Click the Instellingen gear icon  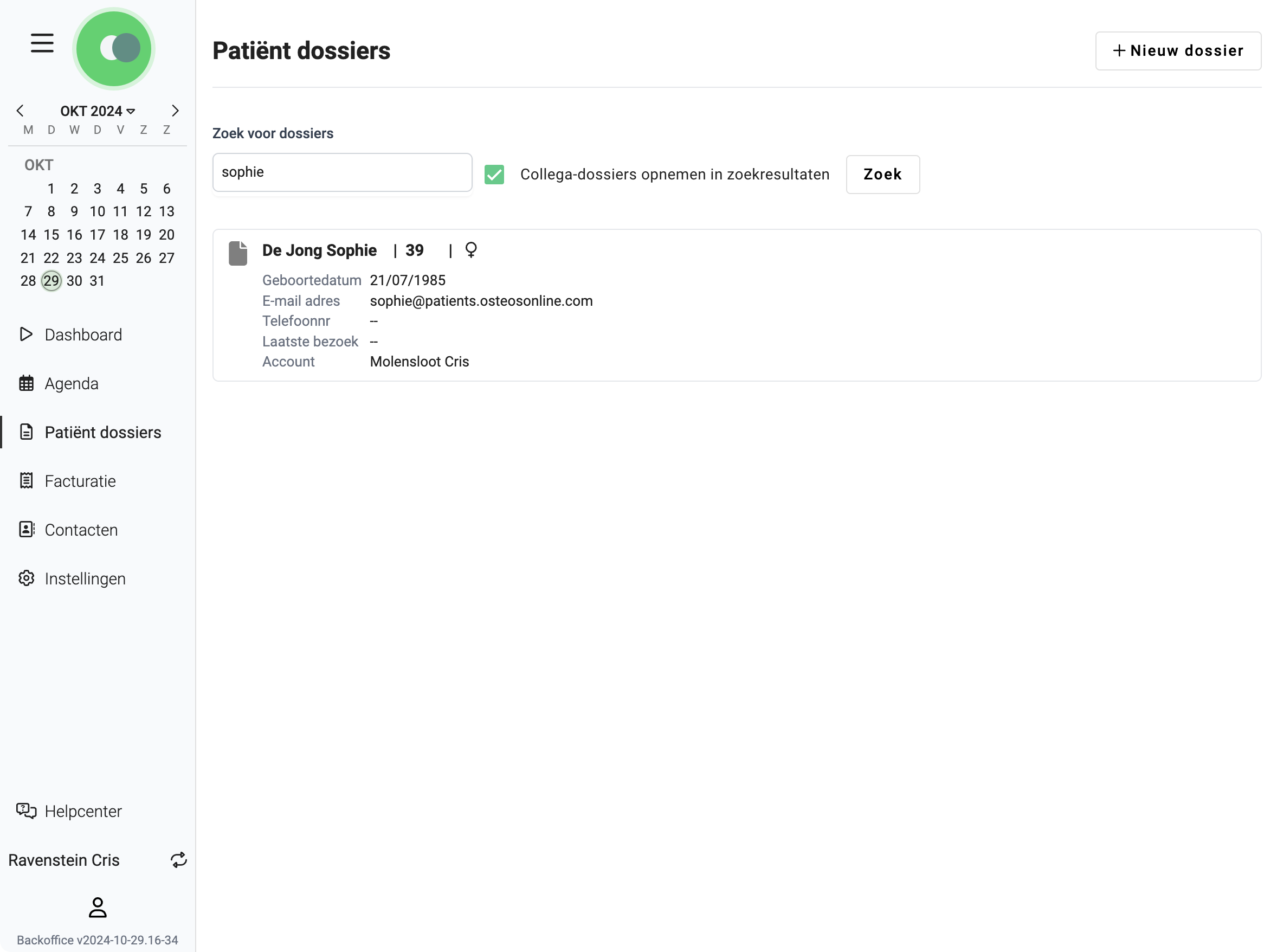pyautogui.click(x=26, y=578)
